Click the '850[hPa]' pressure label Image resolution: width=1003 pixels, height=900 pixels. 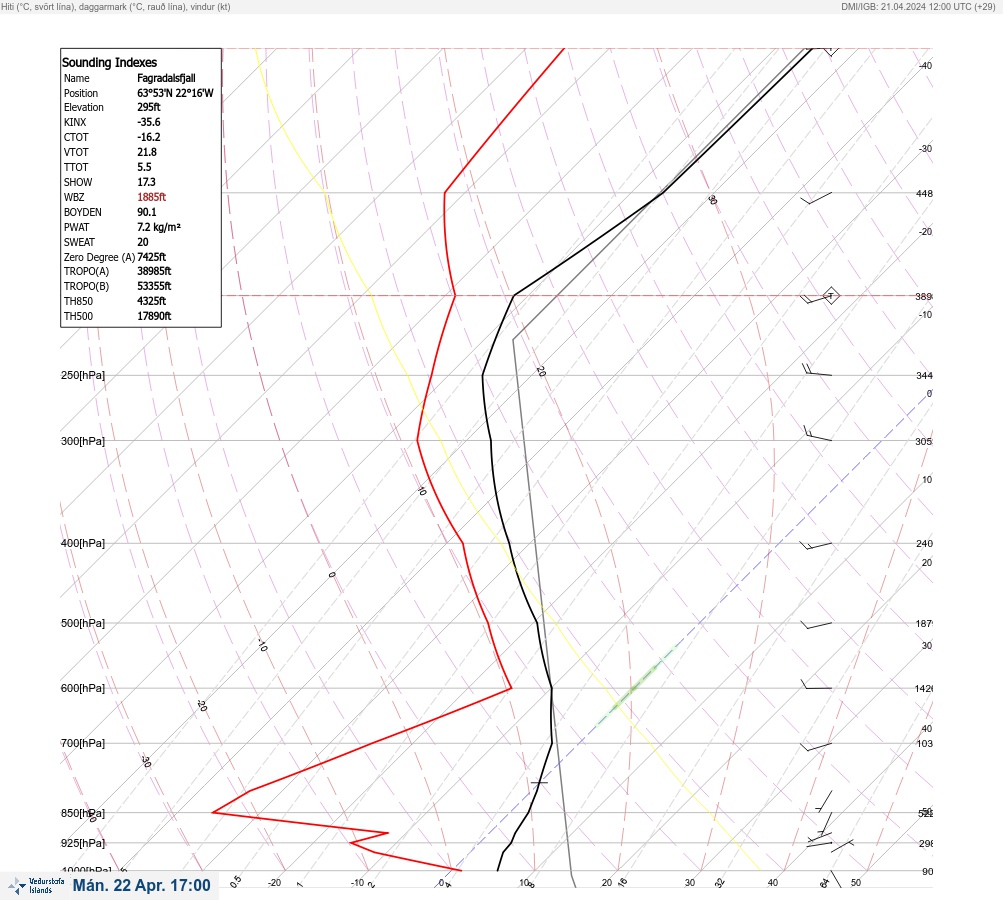pos(83,813)
